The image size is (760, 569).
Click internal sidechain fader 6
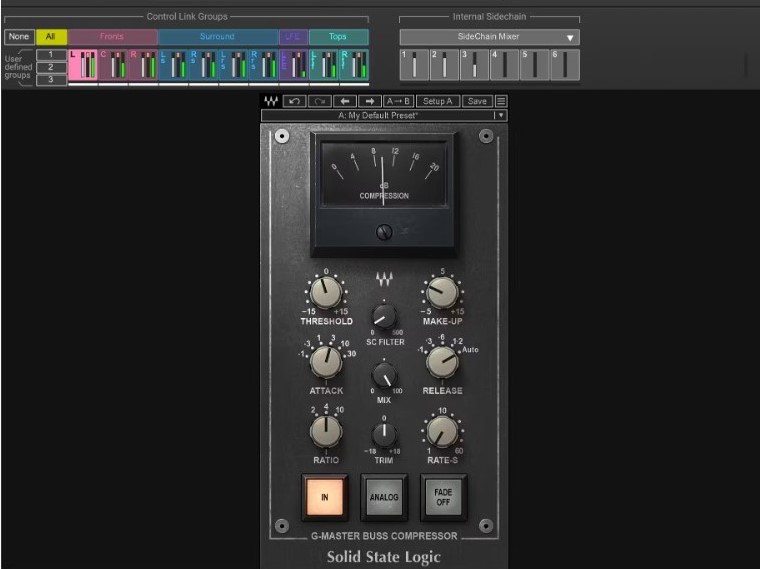(565, 64)
